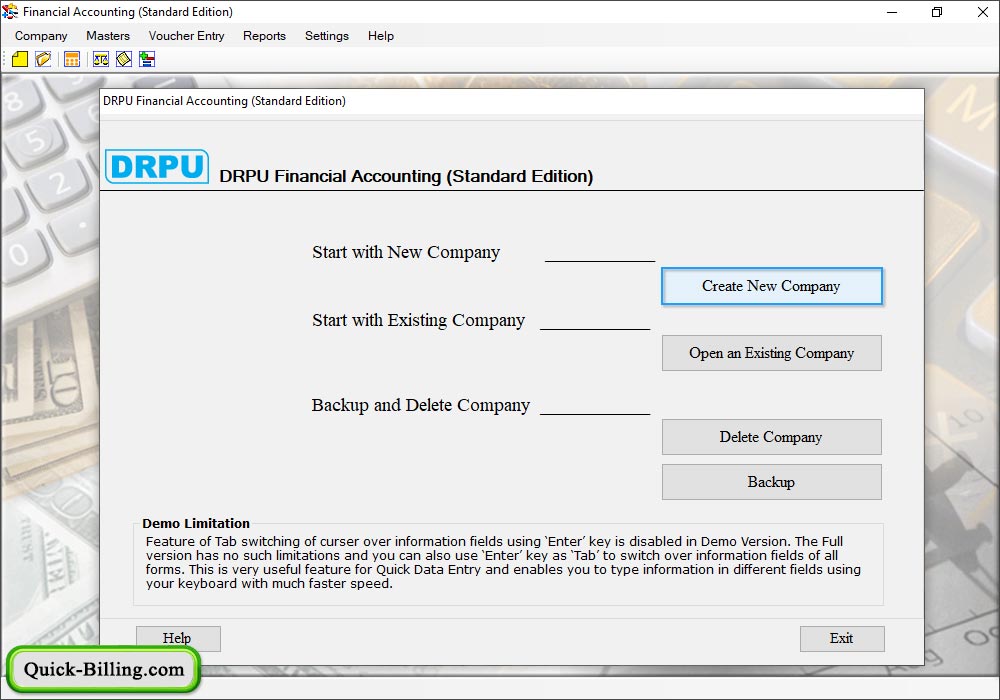This screenshot has width=1000, height=700.
Task: Click the Backup button
Action: [x=772, y=482]
